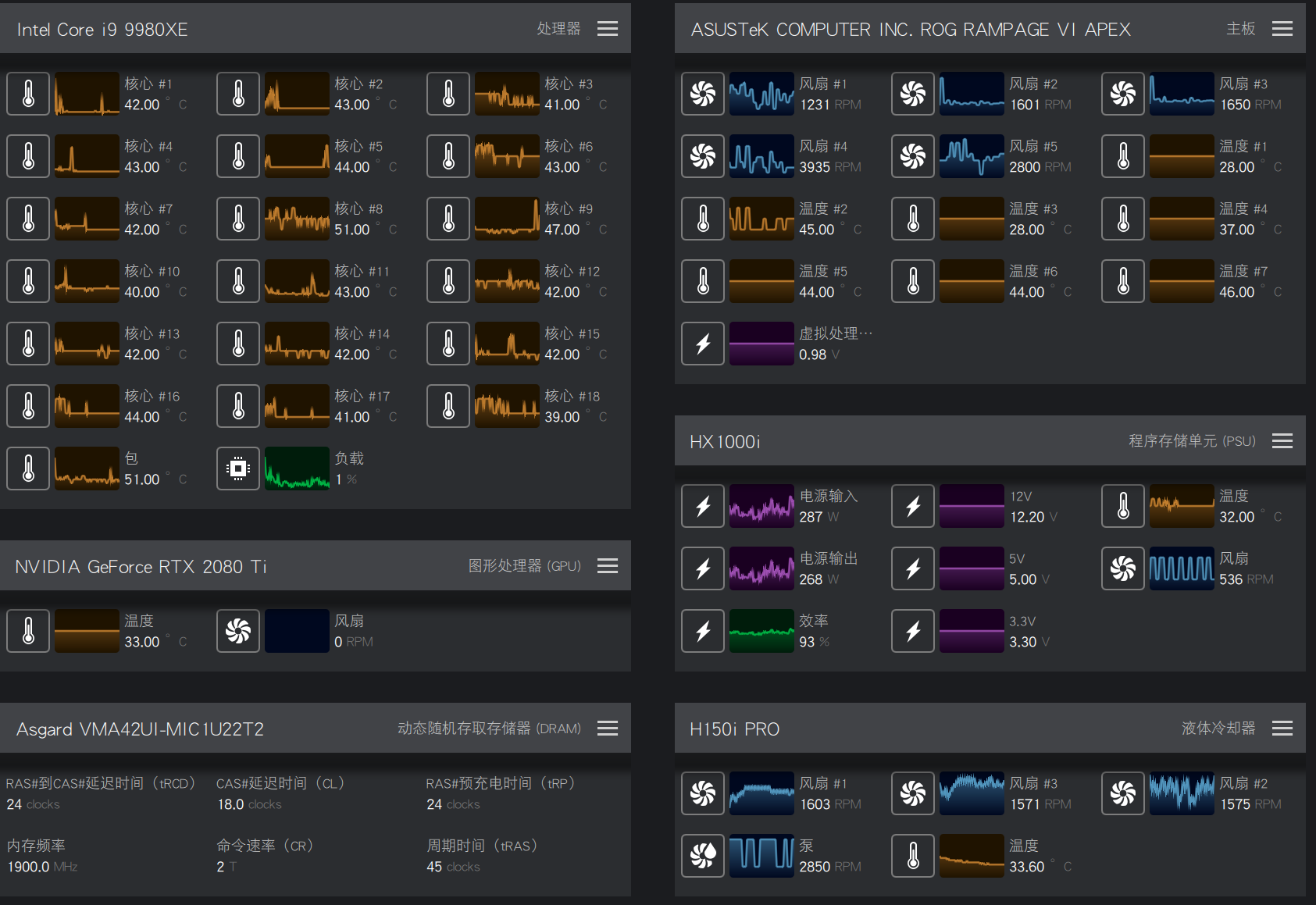This screenshot has height=905, width=1316.
Task: Click the RAS#预充电时间 (tRP) label
Action: pos(501,783)
